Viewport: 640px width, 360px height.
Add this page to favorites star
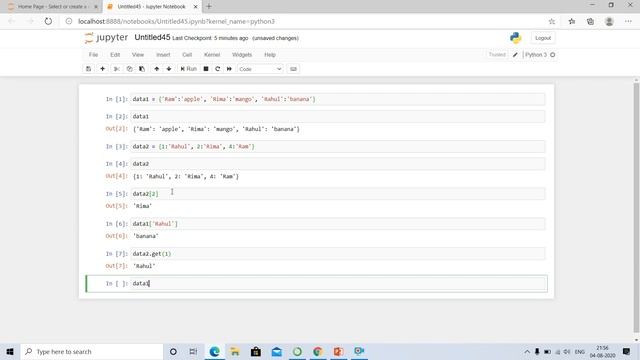[x=552, y=21]
